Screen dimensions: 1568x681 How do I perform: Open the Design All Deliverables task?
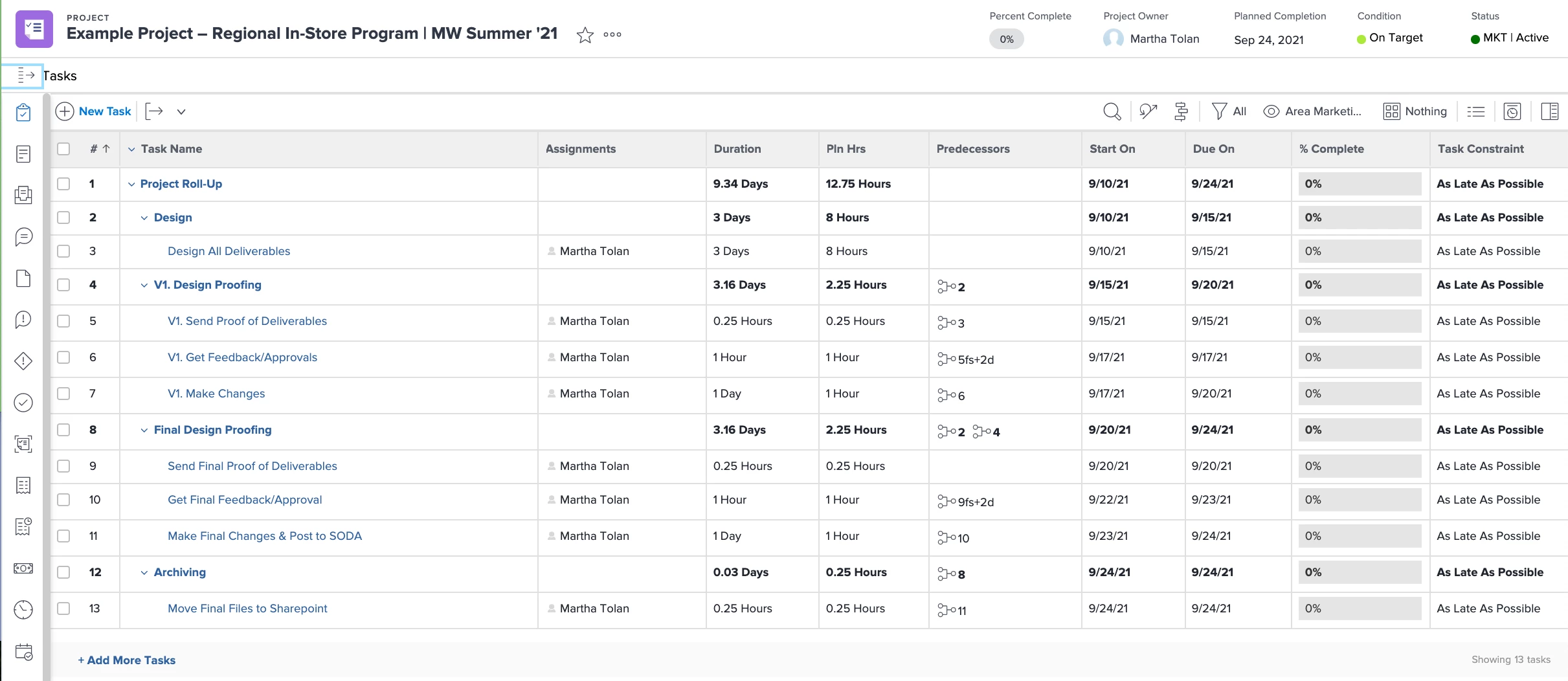(229, 251)
